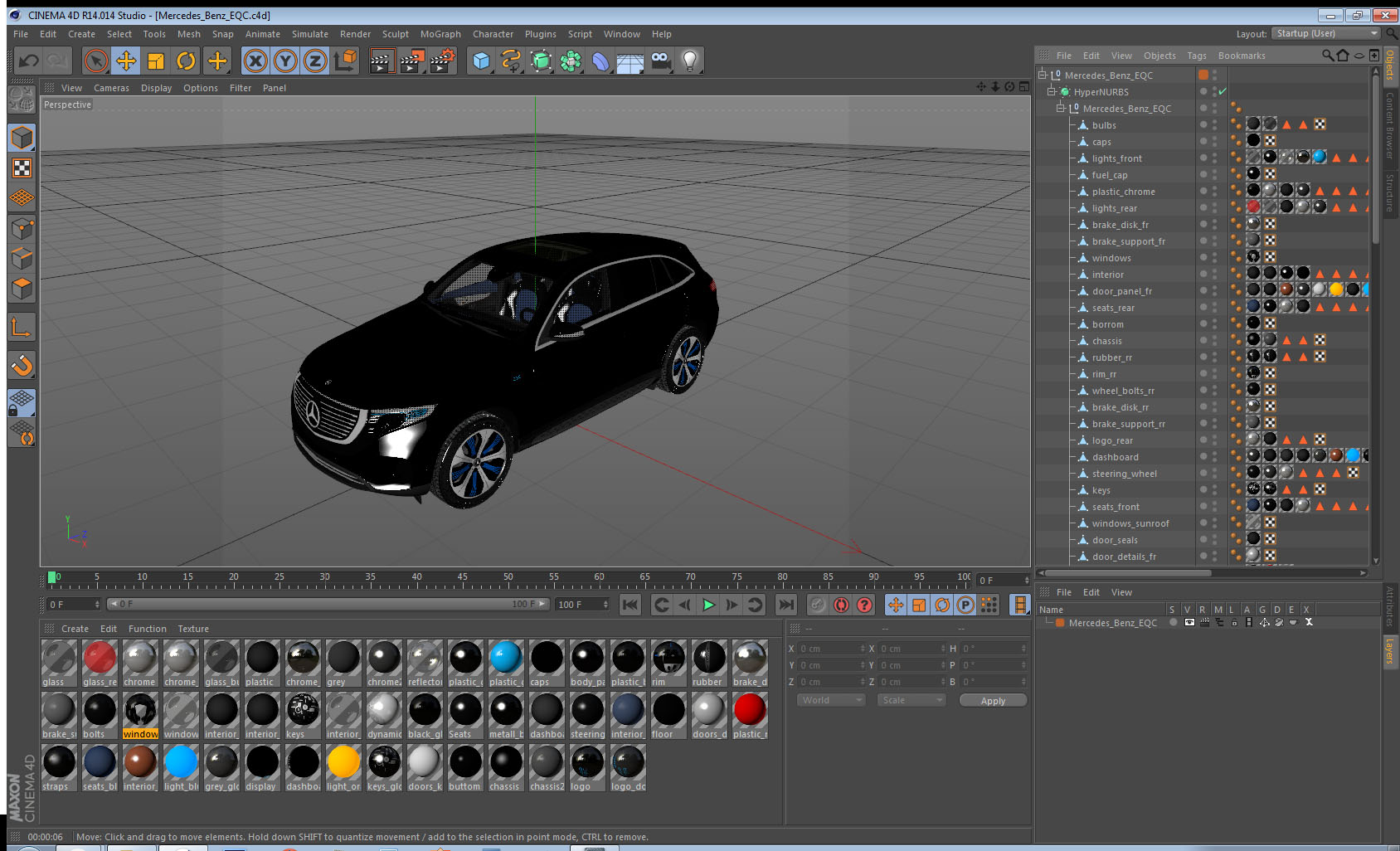Toggle the HyperNURBS green enable checkmark
This screenshot has height=851, width=1400.
pos(1223,91)
